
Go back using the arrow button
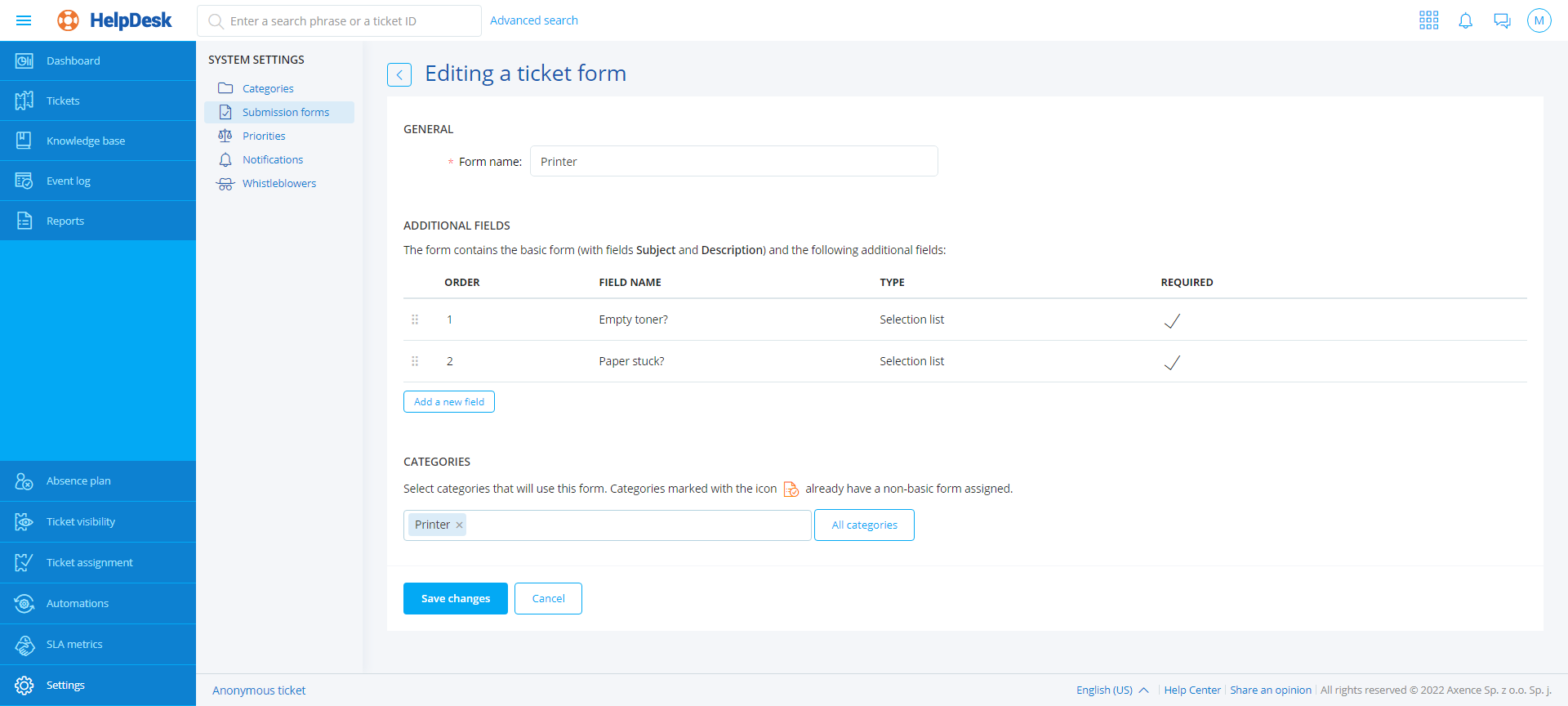[399, 74]
